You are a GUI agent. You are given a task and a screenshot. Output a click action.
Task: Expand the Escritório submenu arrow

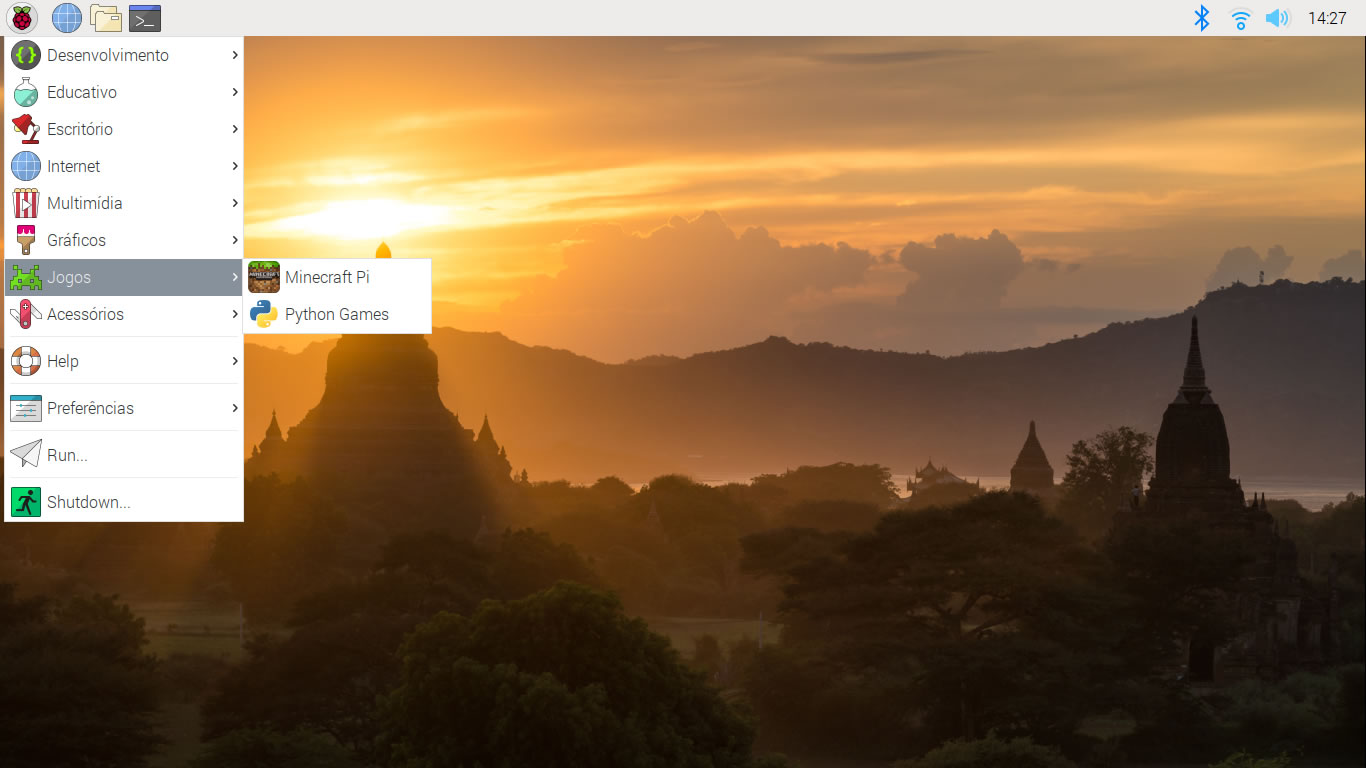pos(235,129)
